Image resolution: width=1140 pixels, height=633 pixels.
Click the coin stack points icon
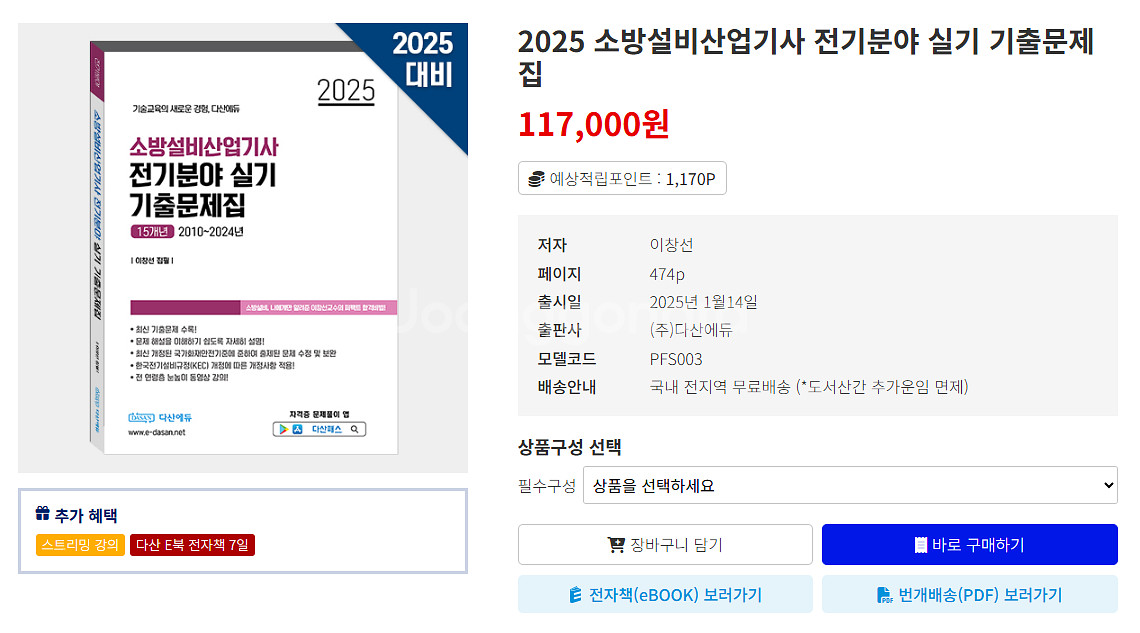[x=537, y=179]
